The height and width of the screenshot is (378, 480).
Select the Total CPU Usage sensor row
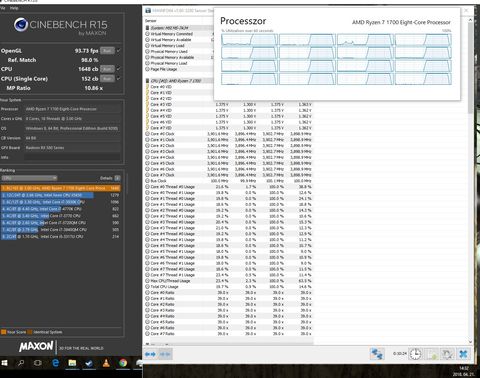229,287
